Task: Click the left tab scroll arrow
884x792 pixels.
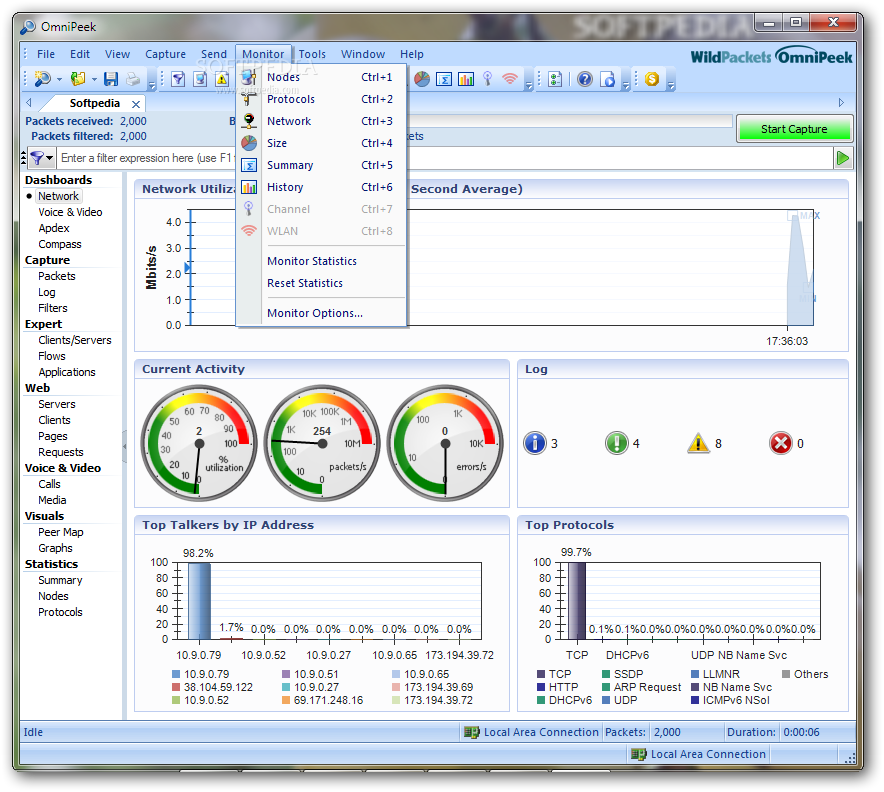Action: tap(29, 103)
